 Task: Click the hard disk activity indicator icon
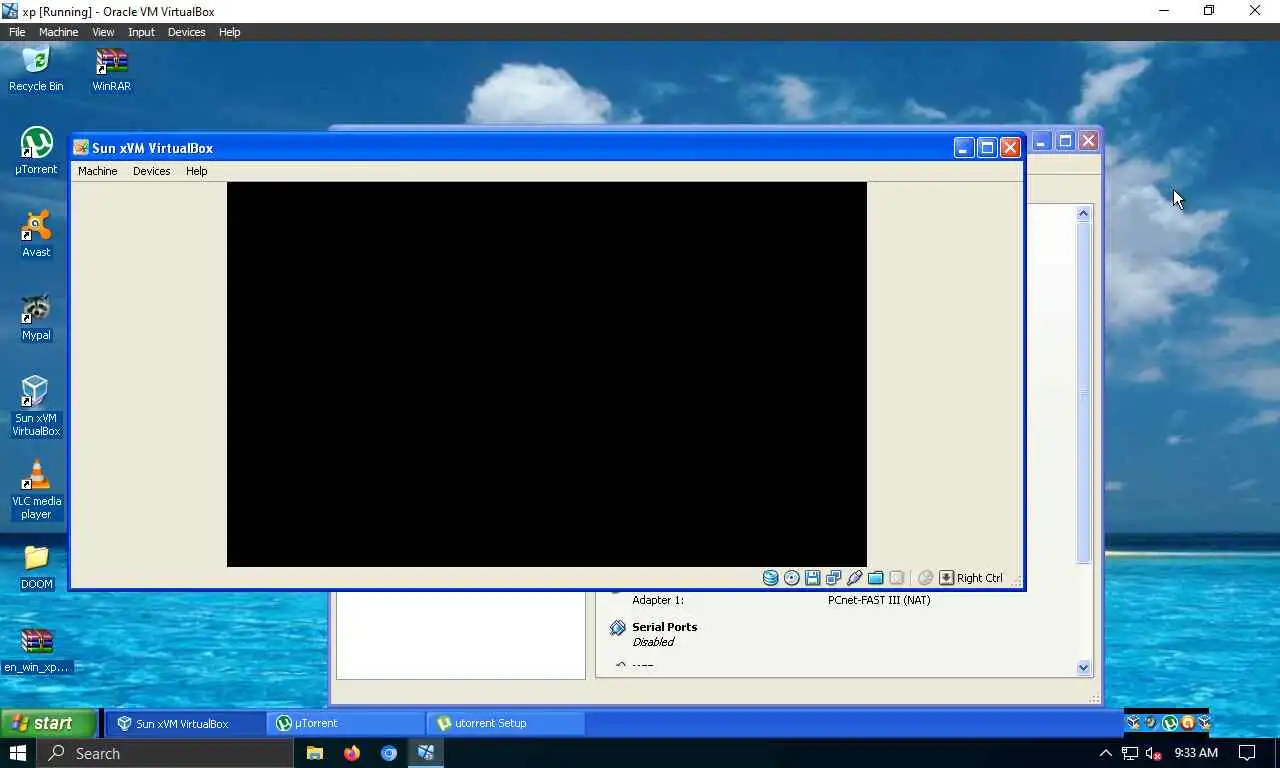[x=770, y=578]
